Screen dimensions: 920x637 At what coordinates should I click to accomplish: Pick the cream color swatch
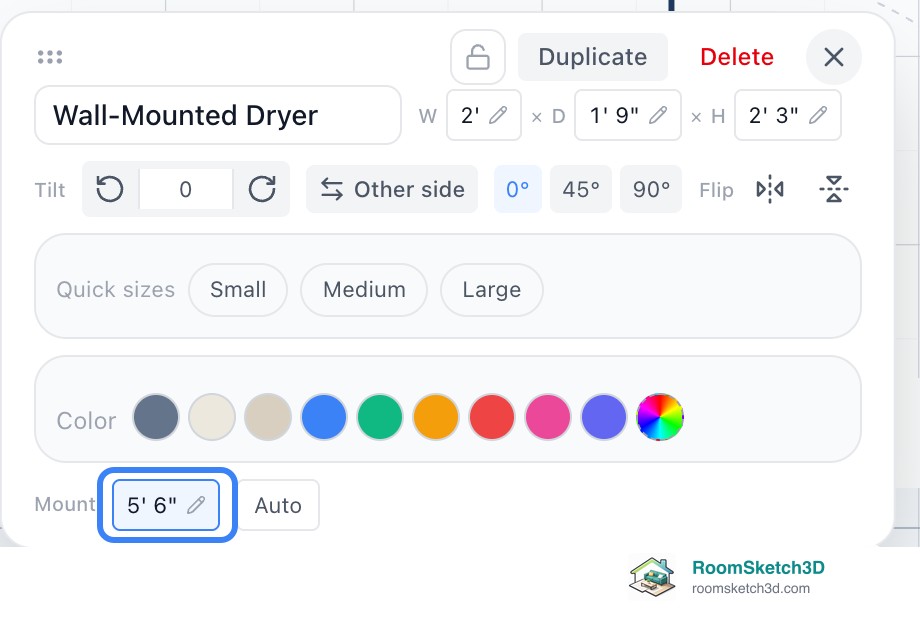[212, 417]
